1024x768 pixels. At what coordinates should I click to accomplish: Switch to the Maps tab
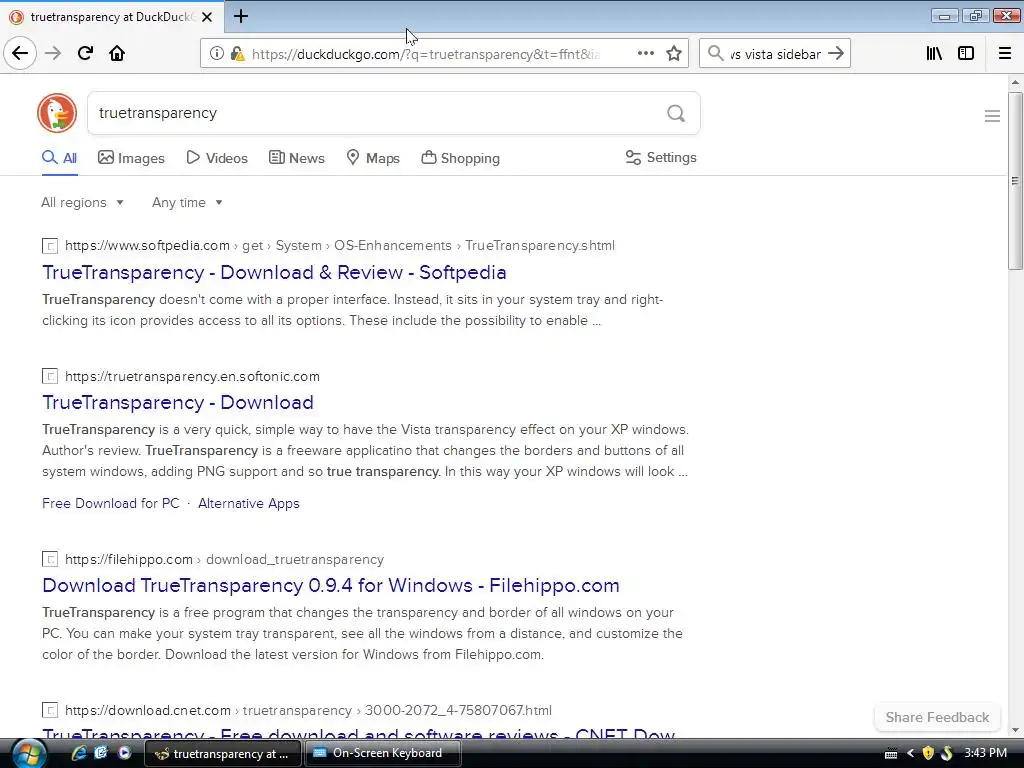click(x=373, y=158)
